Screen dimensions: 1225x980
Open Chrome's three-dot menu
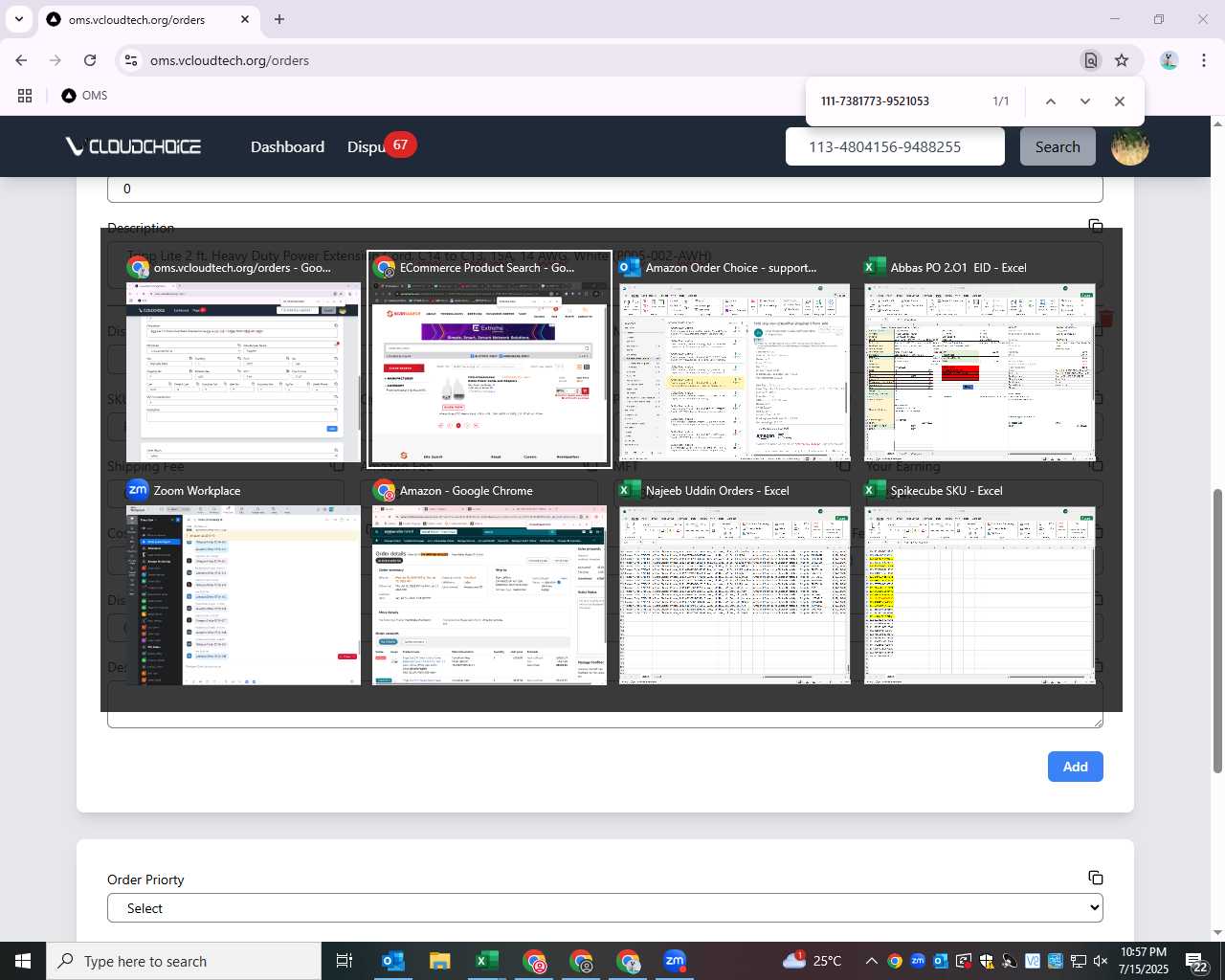tap(1204, 60)
